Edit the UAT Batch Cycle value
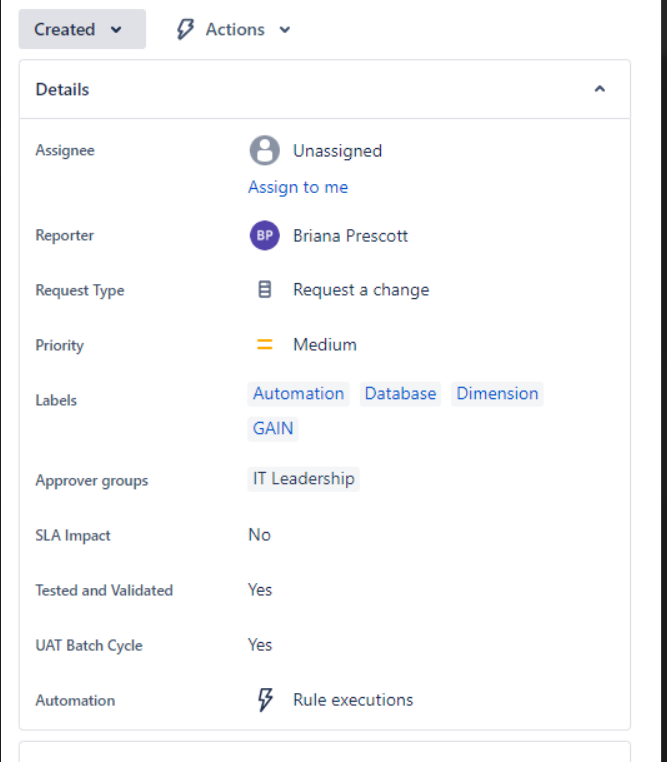 pyautogui.click(x=260, y=645)
